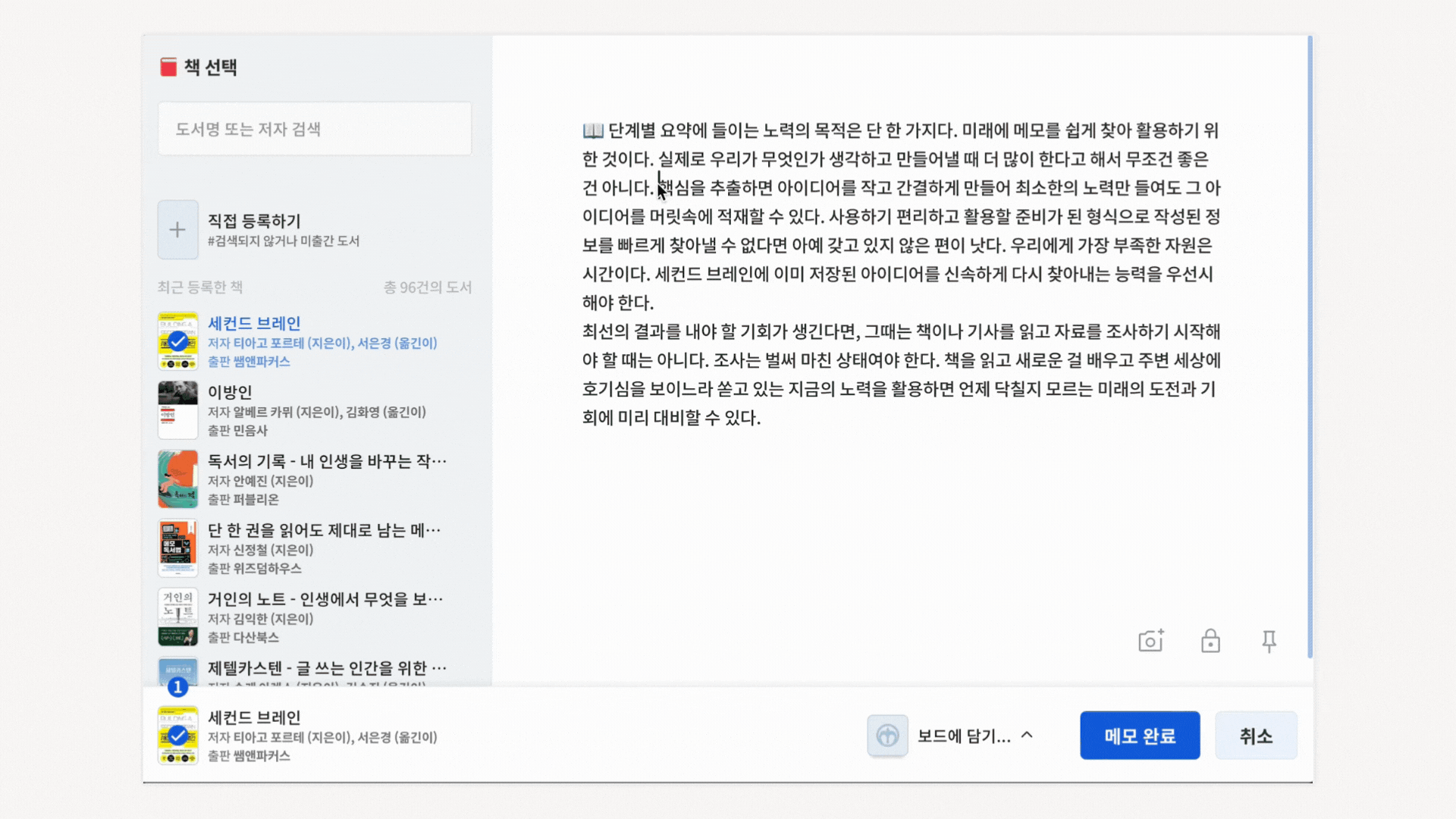Viewport: 1456px width, 819px height.
Task: Deselect the checked 세컨드 브레인 cover in list
Action: 178,341
